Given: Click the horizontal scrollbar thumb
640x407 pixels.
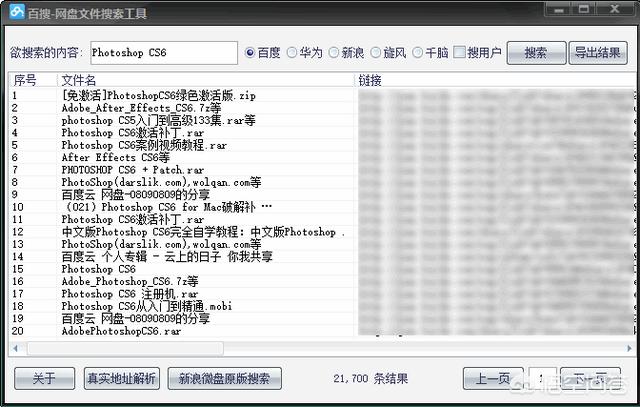Looking at the screenshot, I should (x=125, y=348).
